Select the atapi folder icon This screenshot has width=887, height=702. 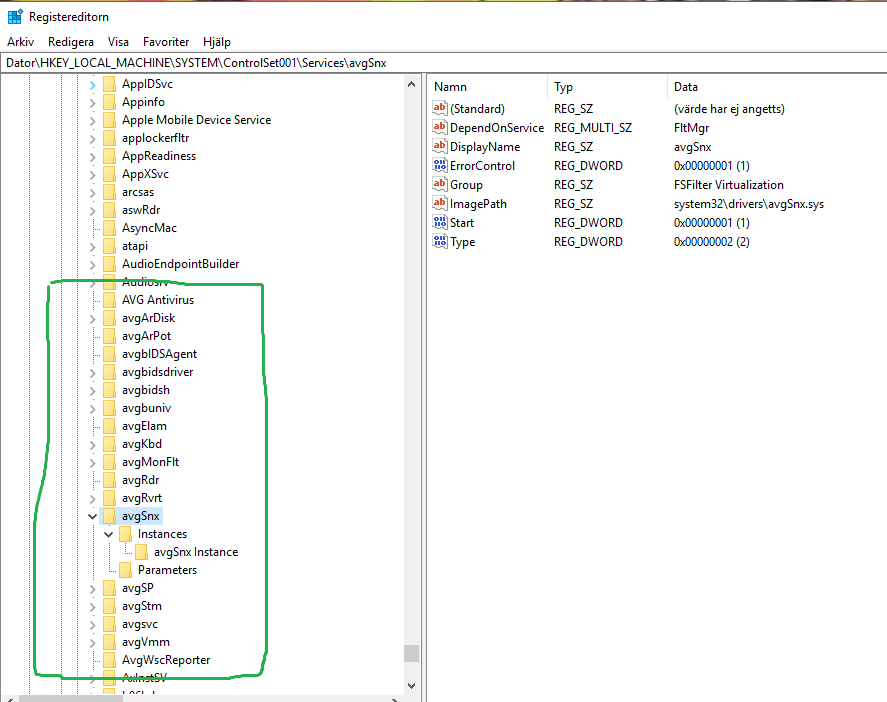point(110,246)
